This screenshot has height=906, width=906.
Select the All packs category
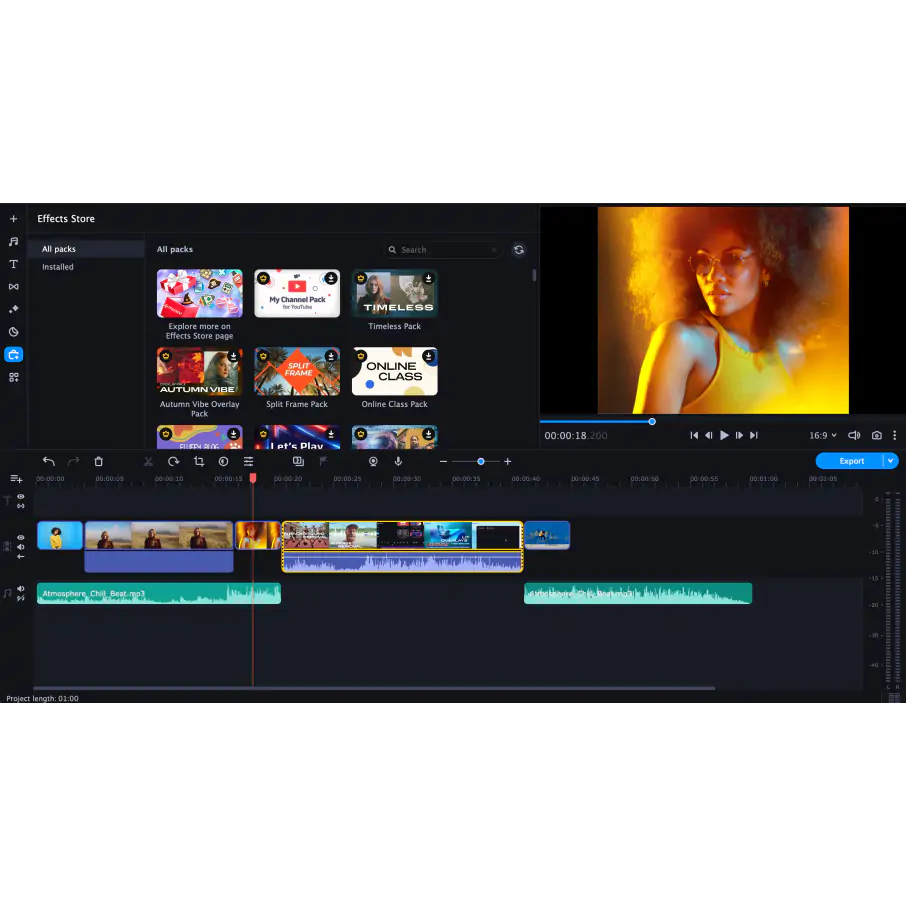tap(86, 249)
